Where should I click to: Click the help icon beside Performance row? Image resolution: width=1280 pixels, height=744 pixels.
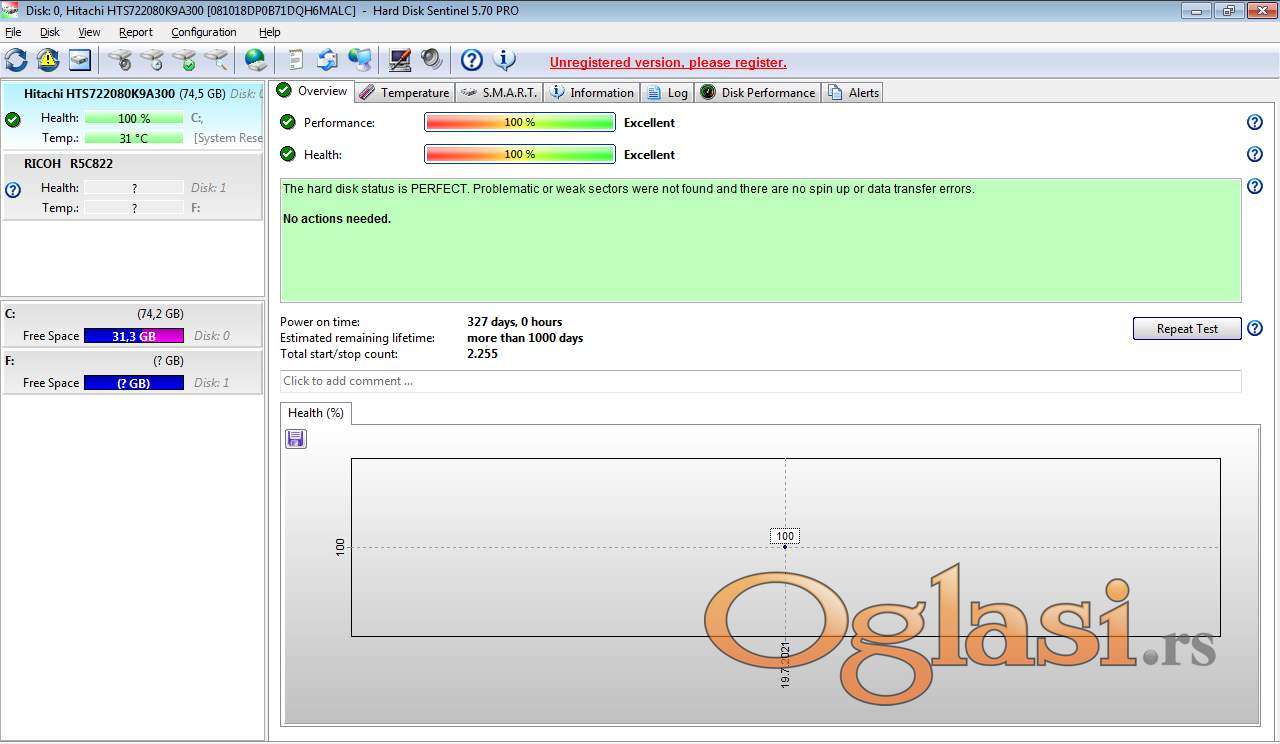click(1255, 123)
